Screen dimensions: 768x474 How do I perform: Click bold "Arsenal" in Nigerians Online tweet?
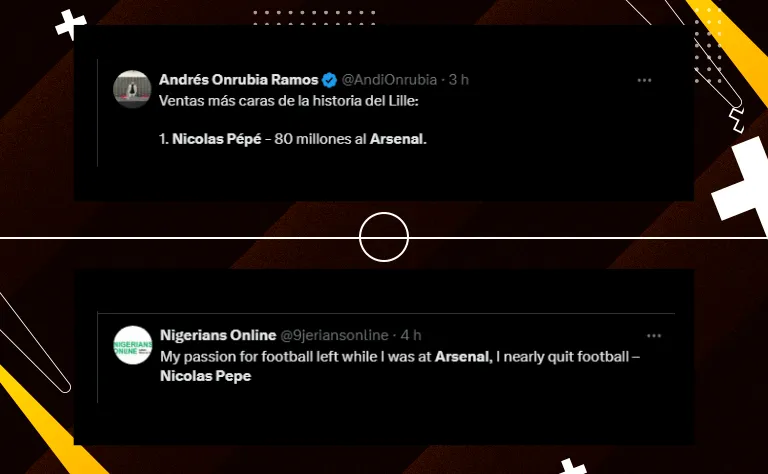click(463, 356)
